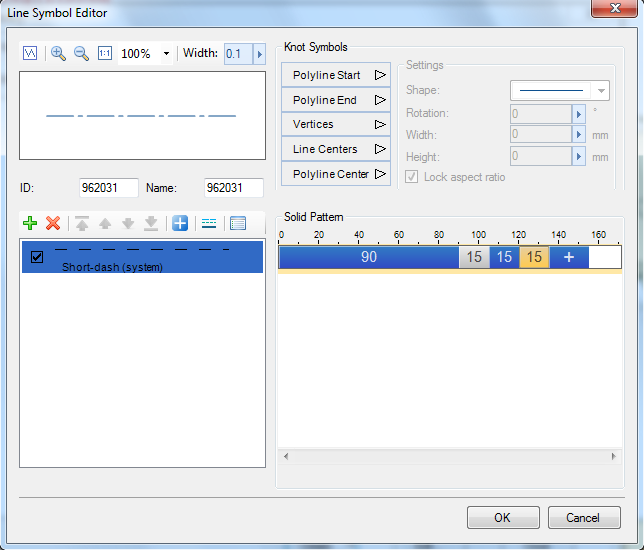Click the dashed line pattern icon
The height and width of the screenshot is (550, 644).
208,223
